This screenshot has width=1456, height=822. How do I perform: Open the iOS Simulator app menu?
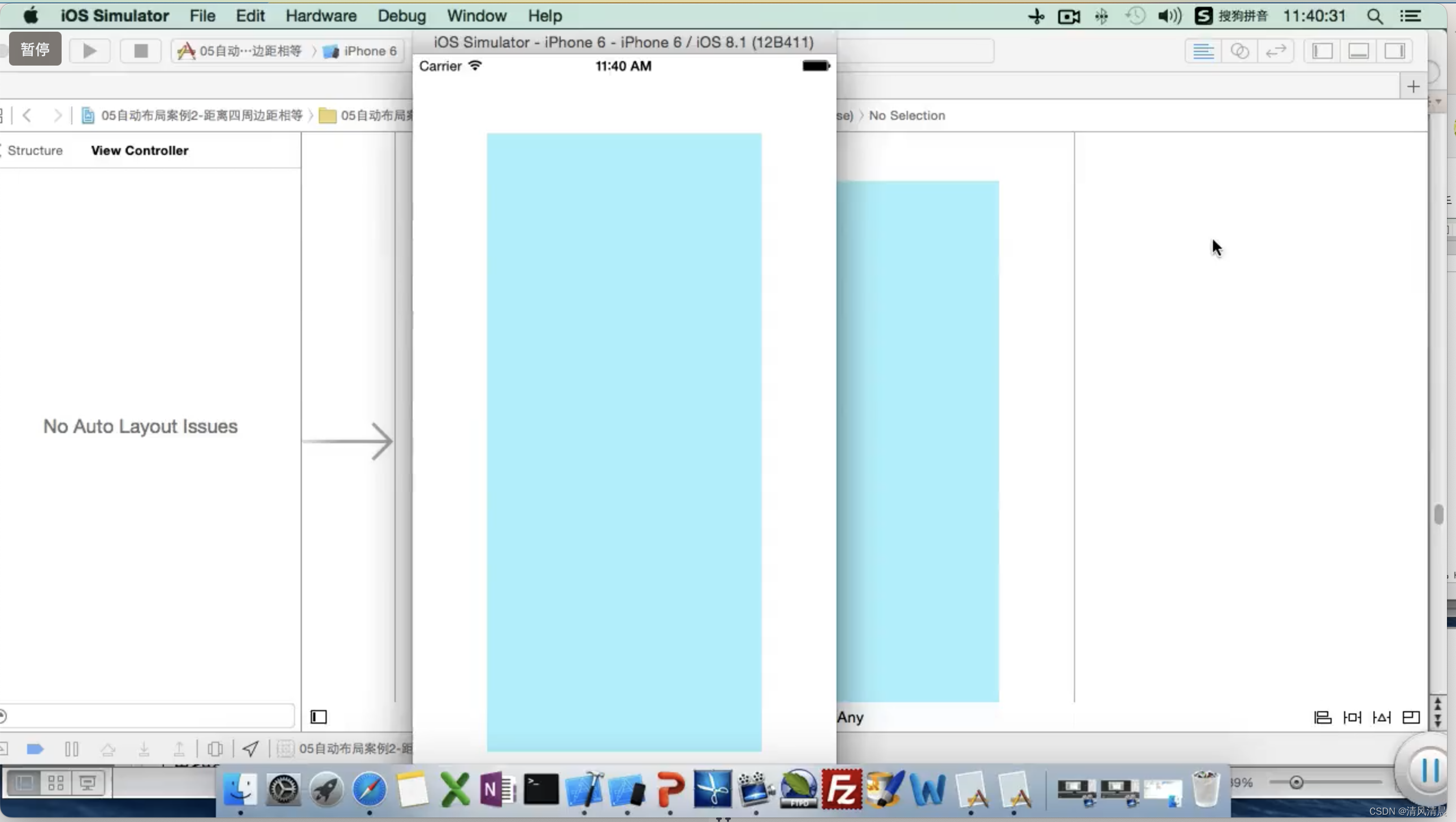pyautogui.click(x=115, y=16)
